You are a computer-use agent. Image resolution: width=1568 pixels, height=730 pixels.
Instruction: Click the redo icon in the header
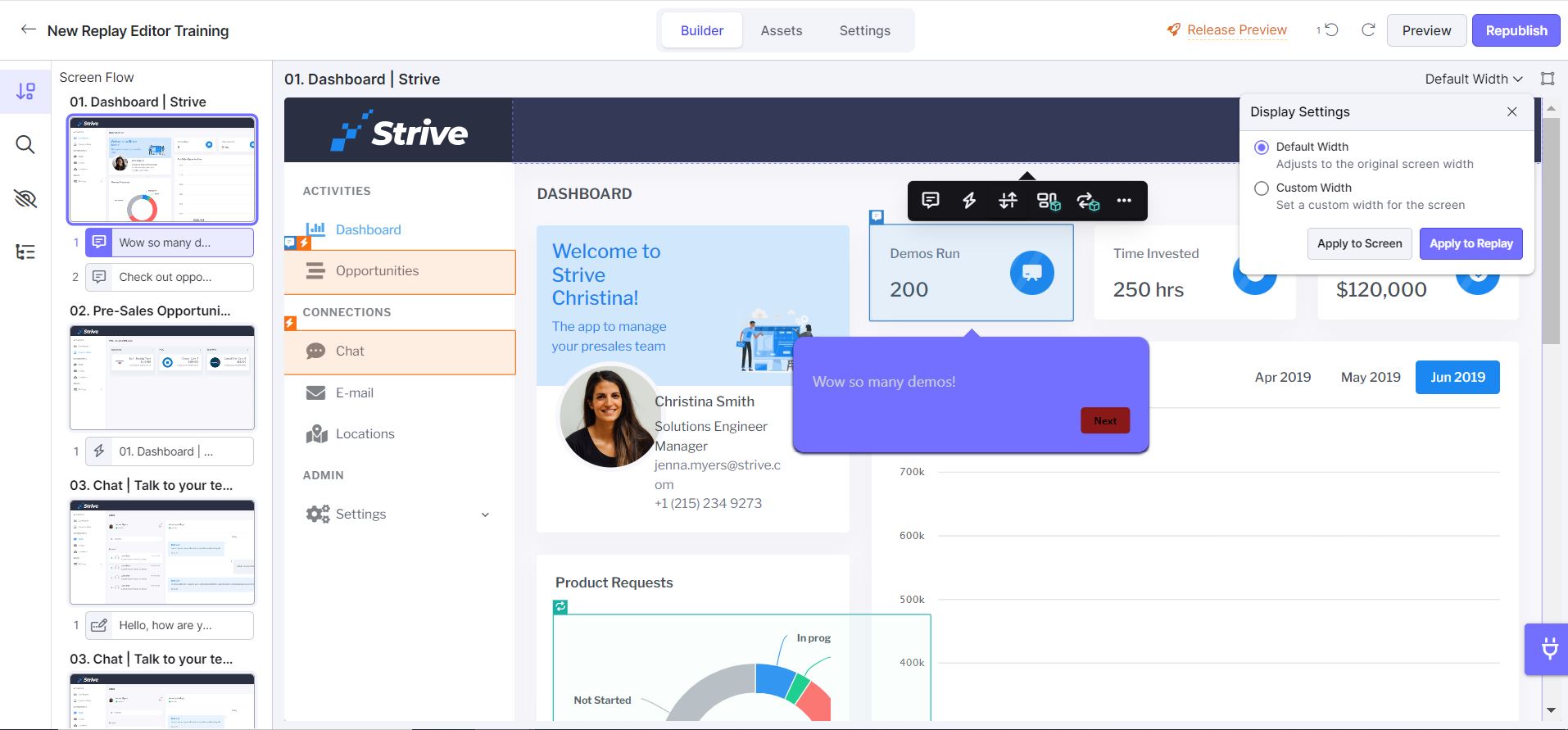tap(1368, 29)
